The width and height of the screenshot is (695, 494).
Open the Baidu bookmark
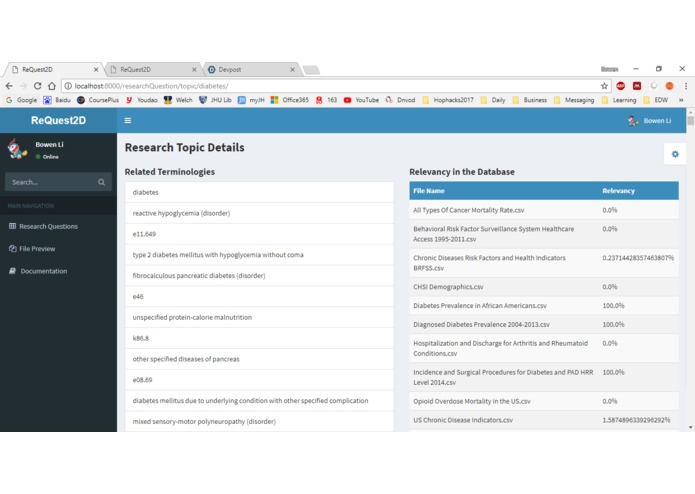[x=57, y=100]
